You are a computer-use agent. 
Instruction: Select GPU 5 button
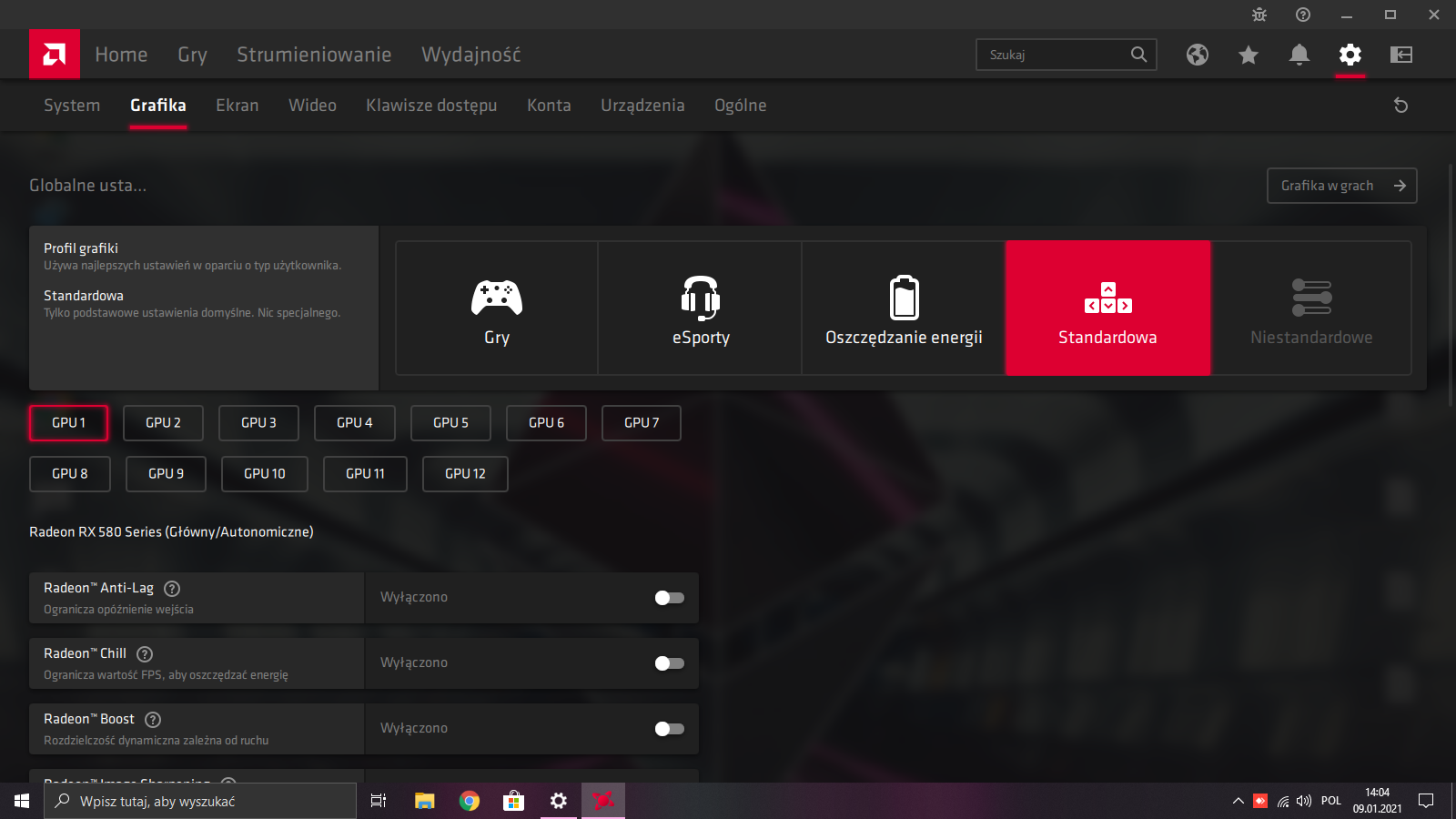pos(450,423)
